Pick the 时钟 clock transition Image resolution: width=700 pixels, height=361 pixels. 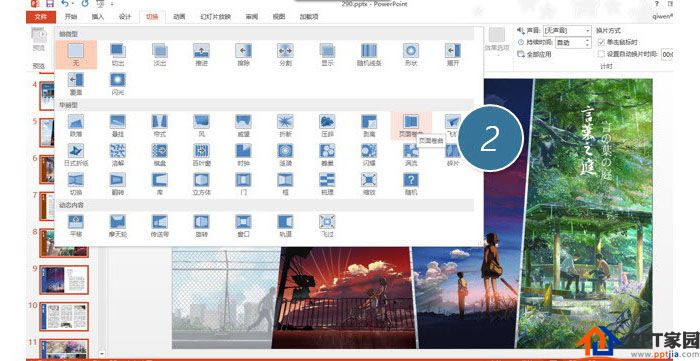click(x=243, y=154)
